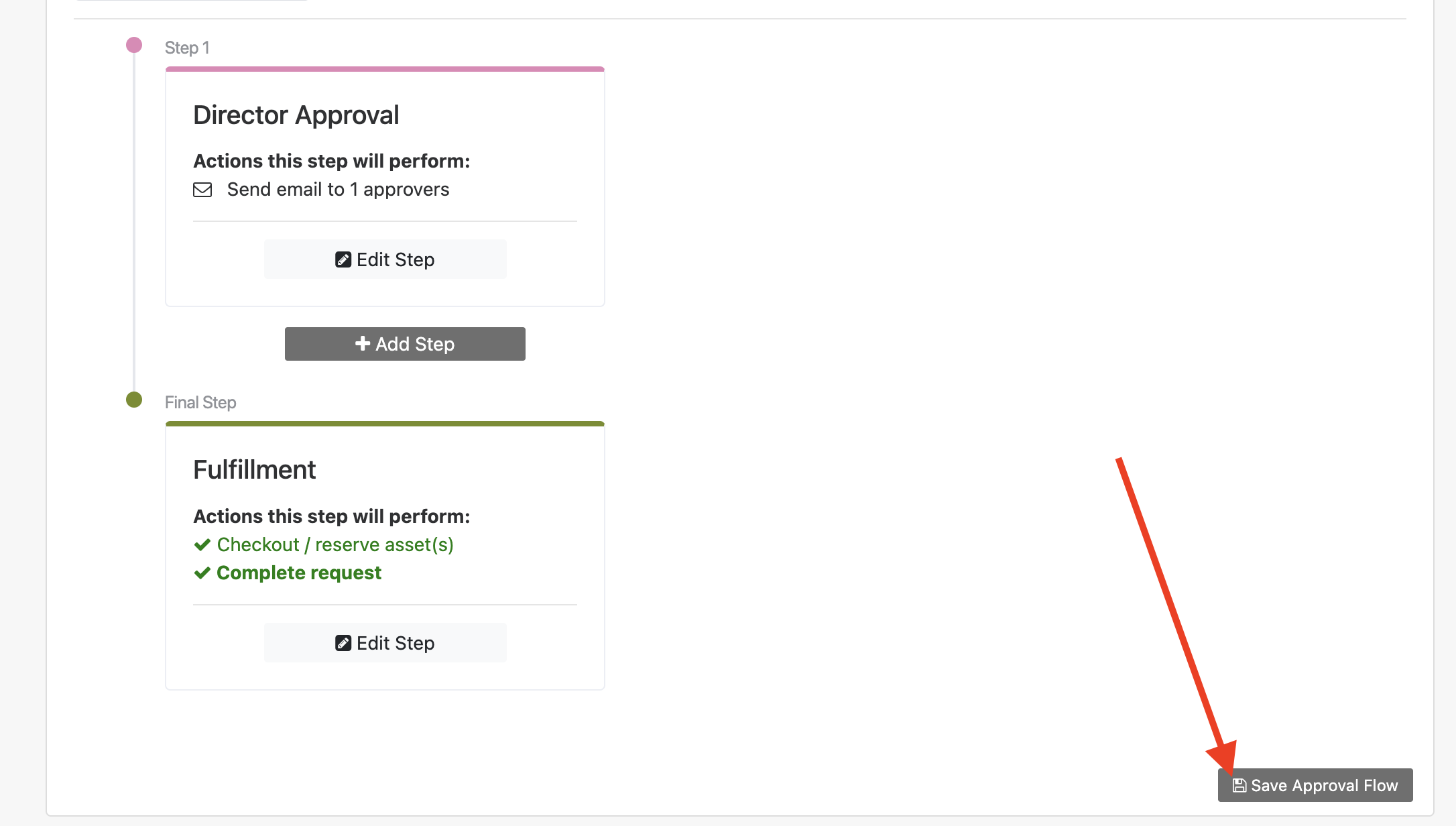This screenshot has height=826, width=1456.
Task: Click the Final Step label
Action: click(x=200, y=402)
